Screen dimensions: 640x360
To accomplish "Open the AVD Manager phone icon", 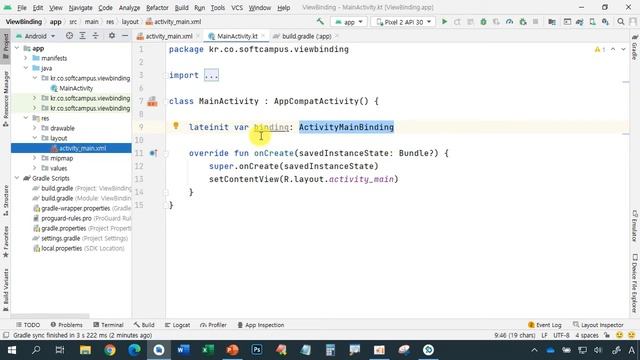I will 592,22.
